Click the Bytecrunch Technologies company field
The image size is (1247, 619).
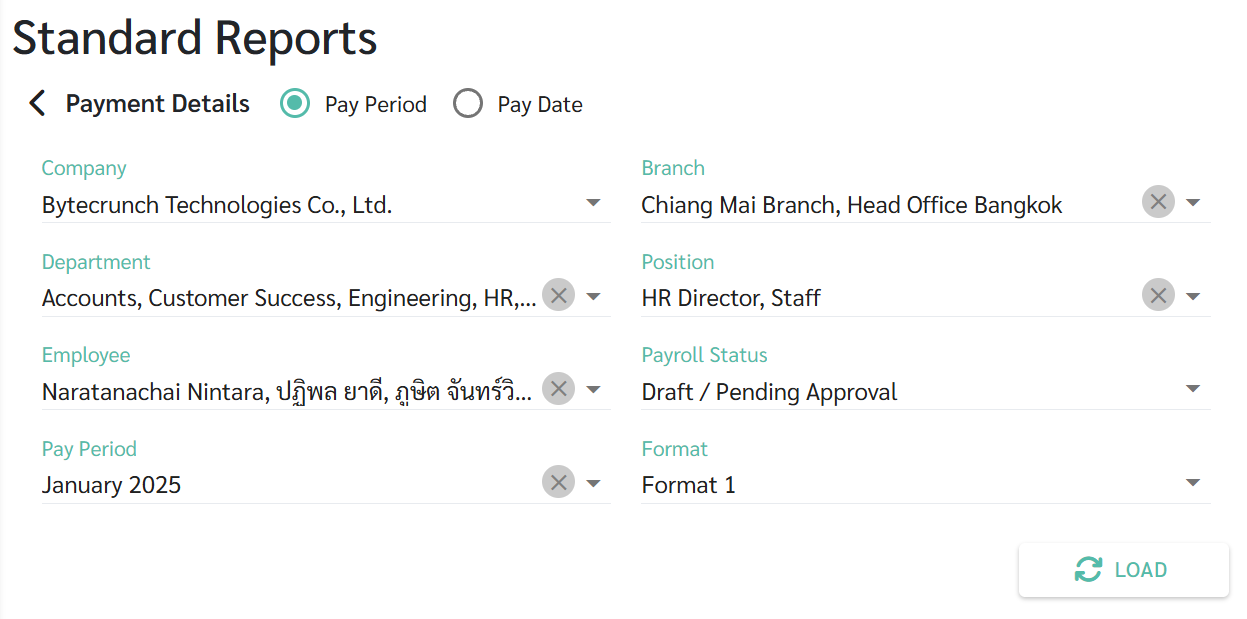(x=325, y=205)
